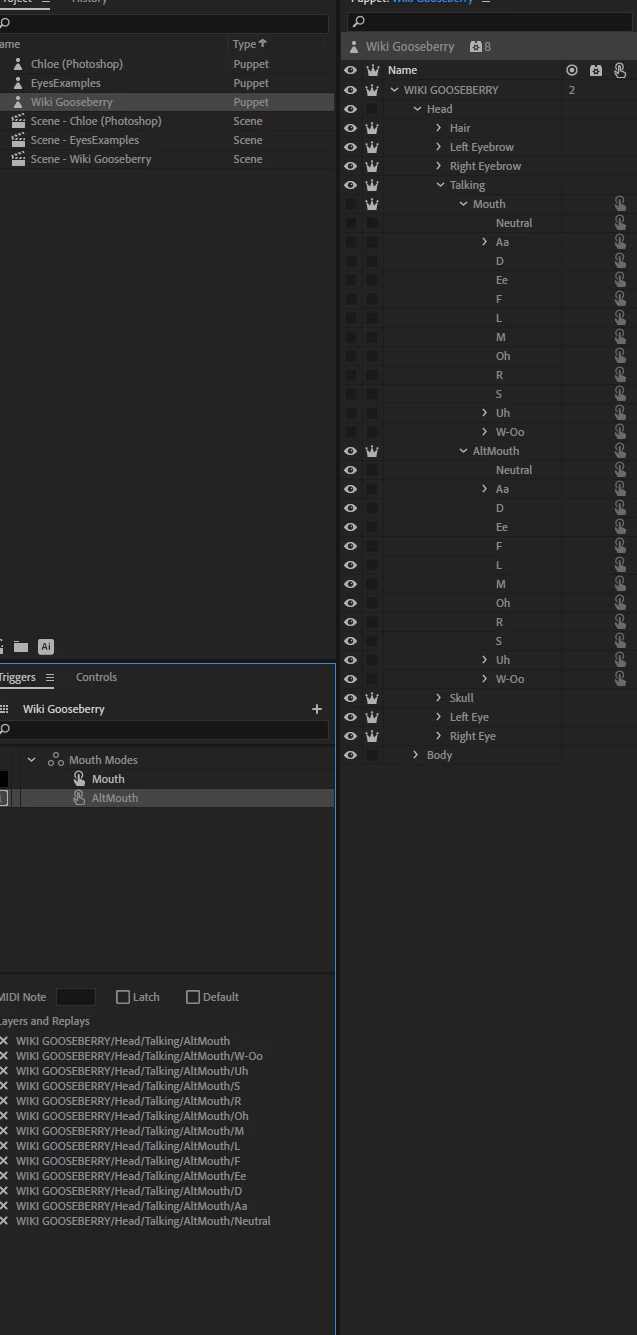The width and height of the screenshot is (637, 1335).
Task: Click the Name column header in Puppet panel
Action: click(403, 70)
